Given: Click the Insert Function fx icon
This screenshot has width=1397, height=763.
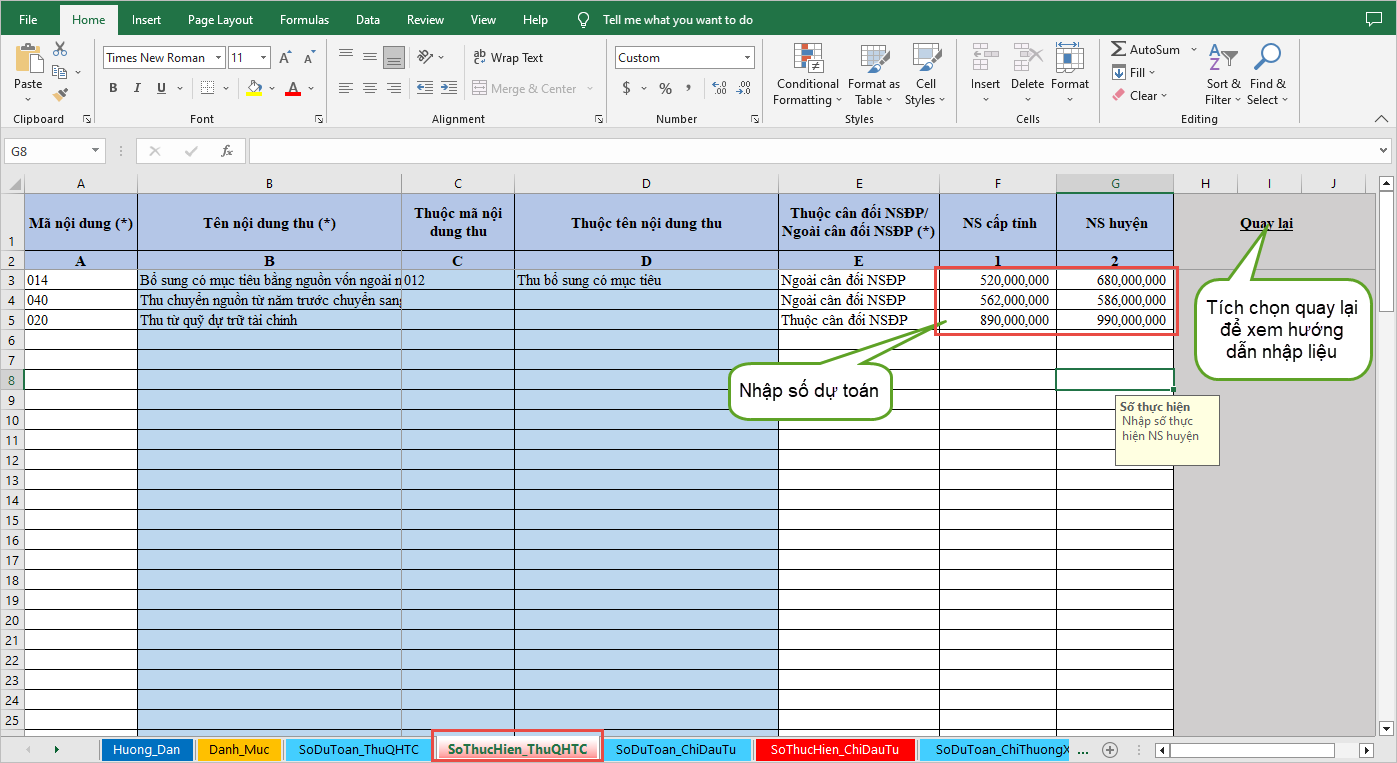Looking at the screenshot, I should [227, 151].
